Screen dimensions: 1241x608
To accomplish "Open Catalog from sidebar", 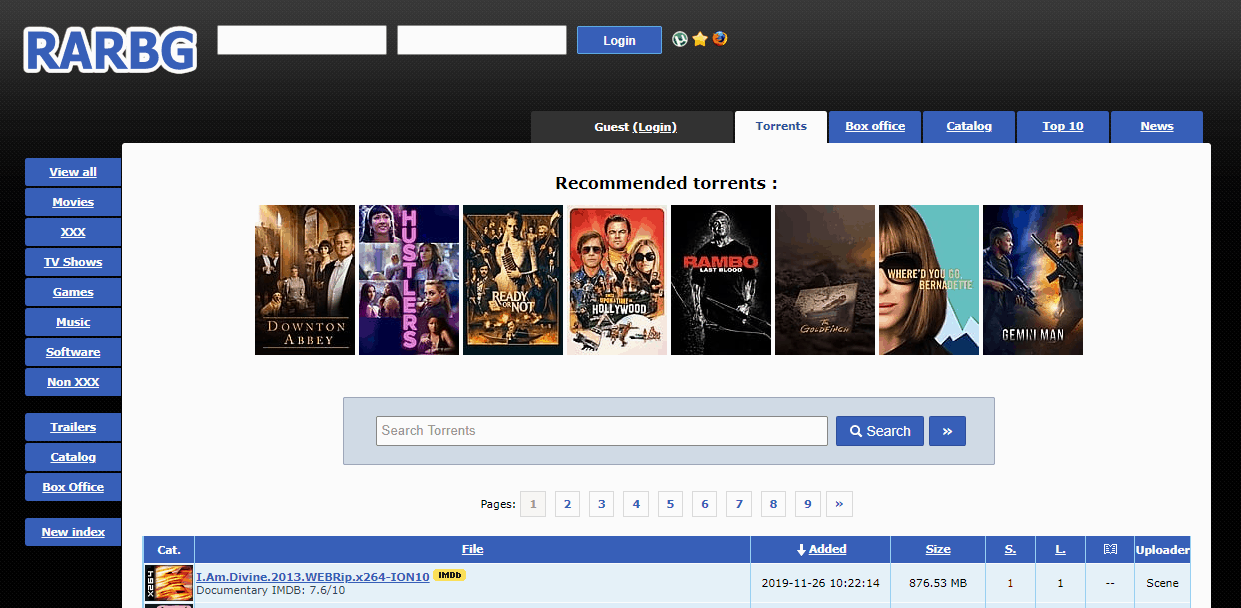I will point(73,457).
